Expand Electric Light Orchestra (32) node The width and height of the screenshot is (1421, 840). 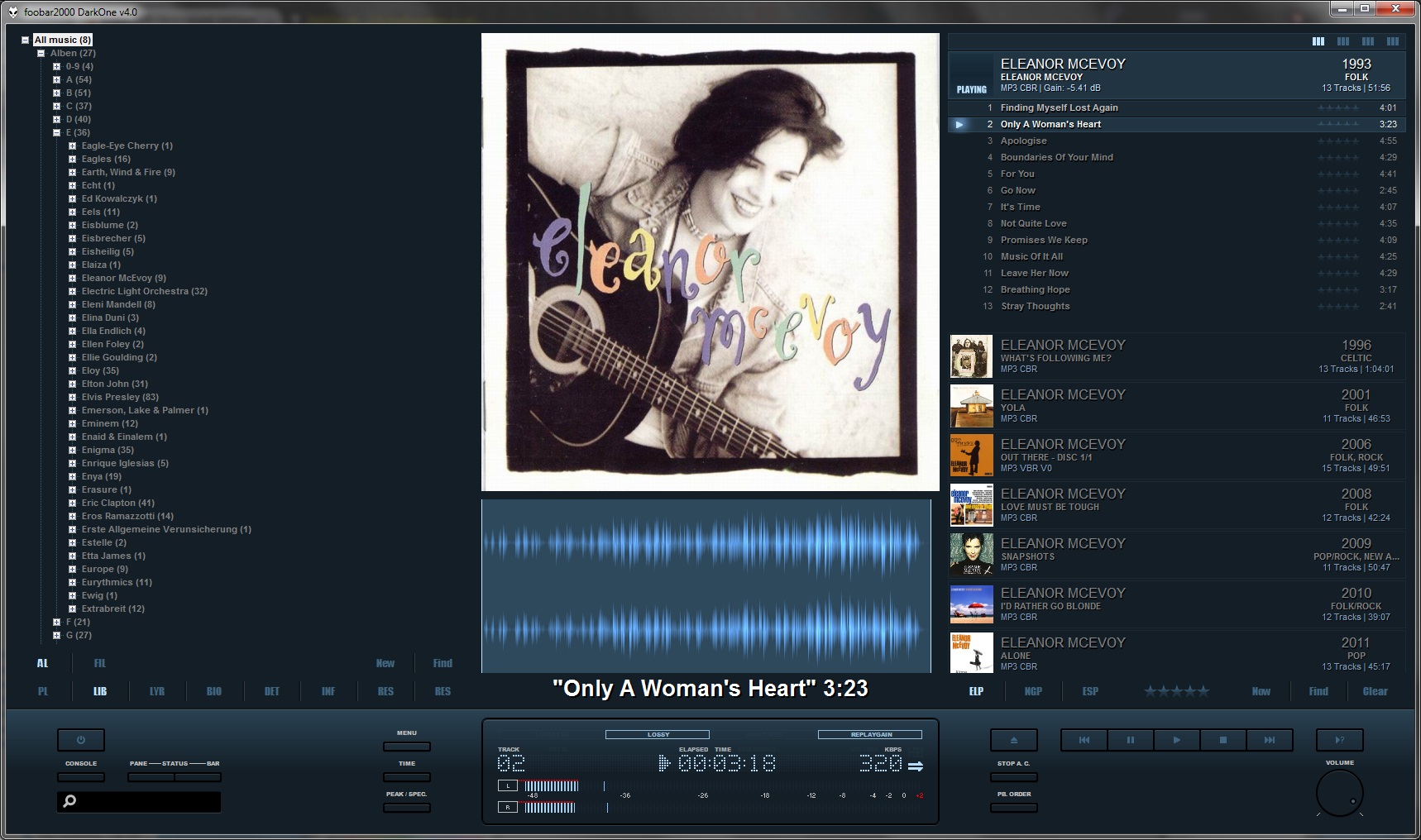click(72, 291)
